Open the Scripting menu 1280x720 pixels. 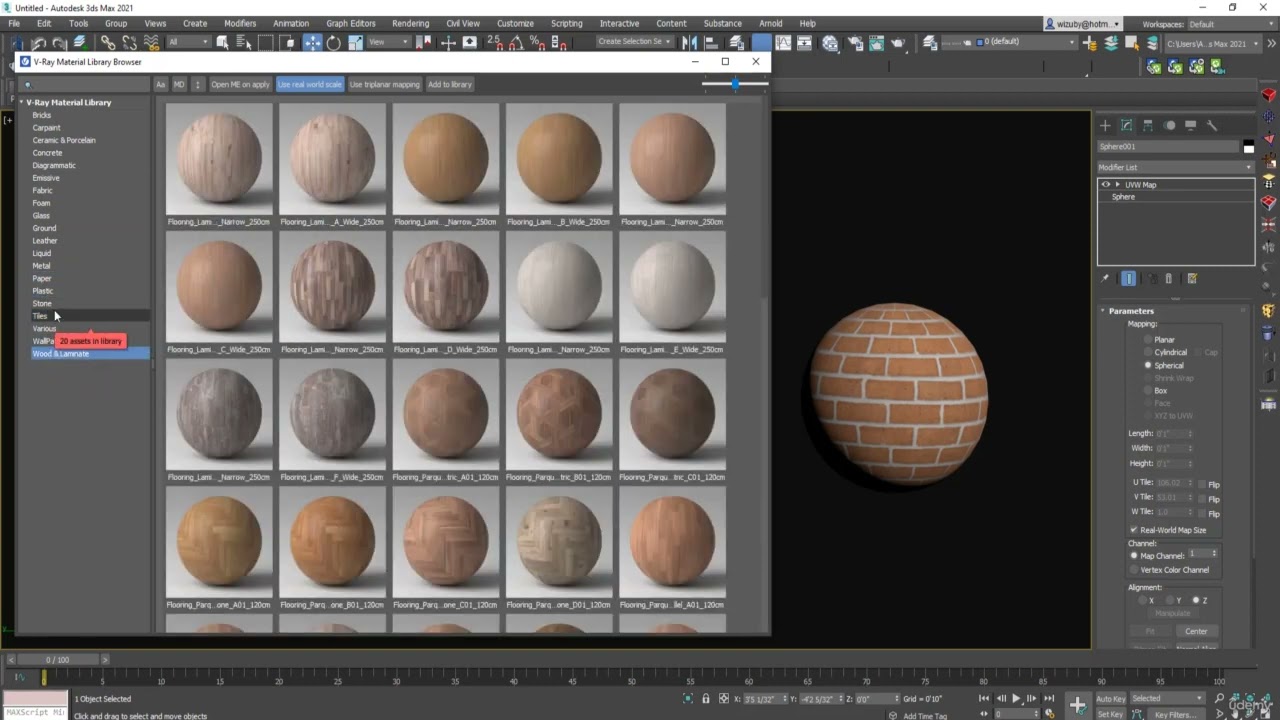coord(566,23)
